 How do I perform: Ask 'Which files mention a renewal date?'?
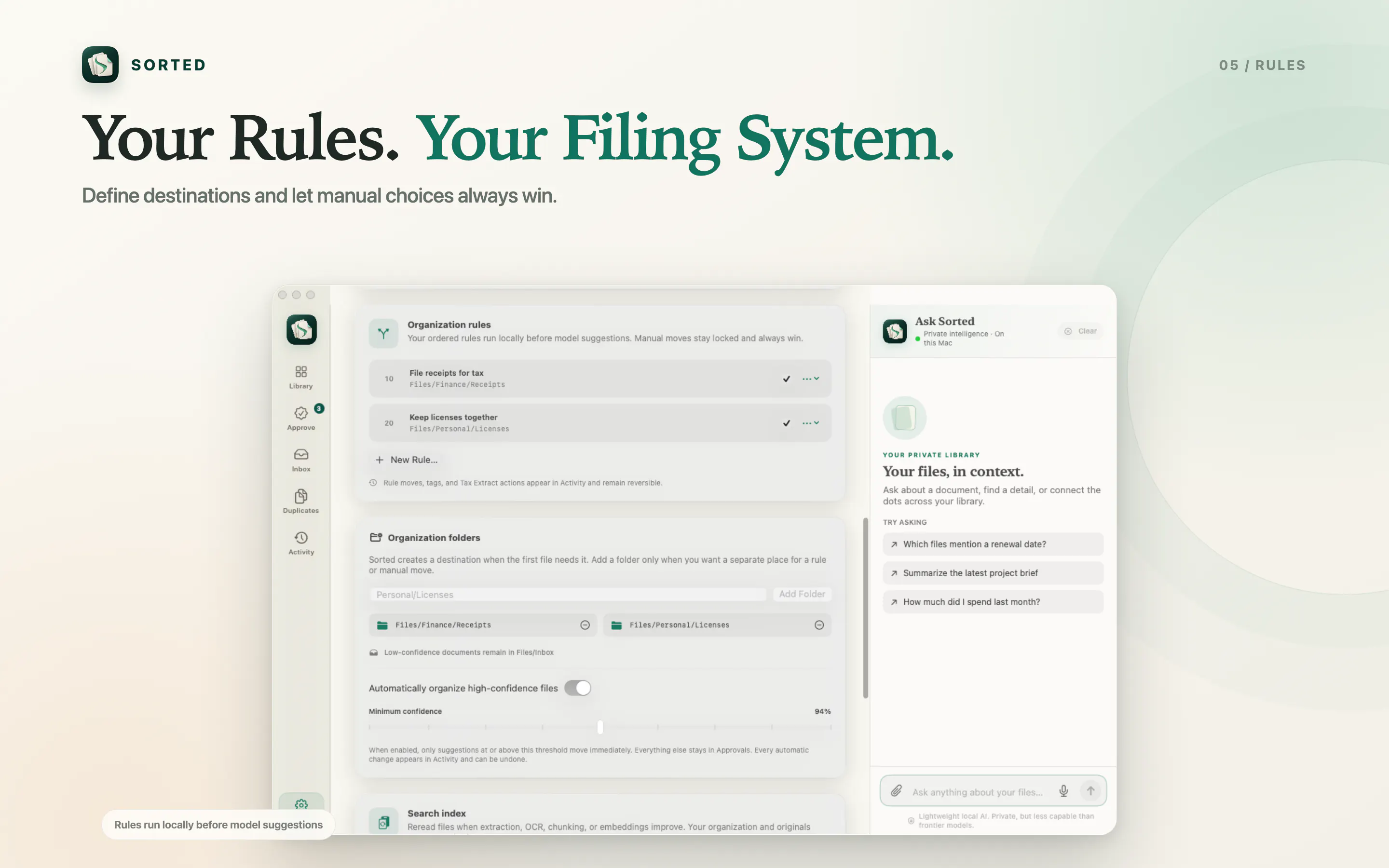993,544
